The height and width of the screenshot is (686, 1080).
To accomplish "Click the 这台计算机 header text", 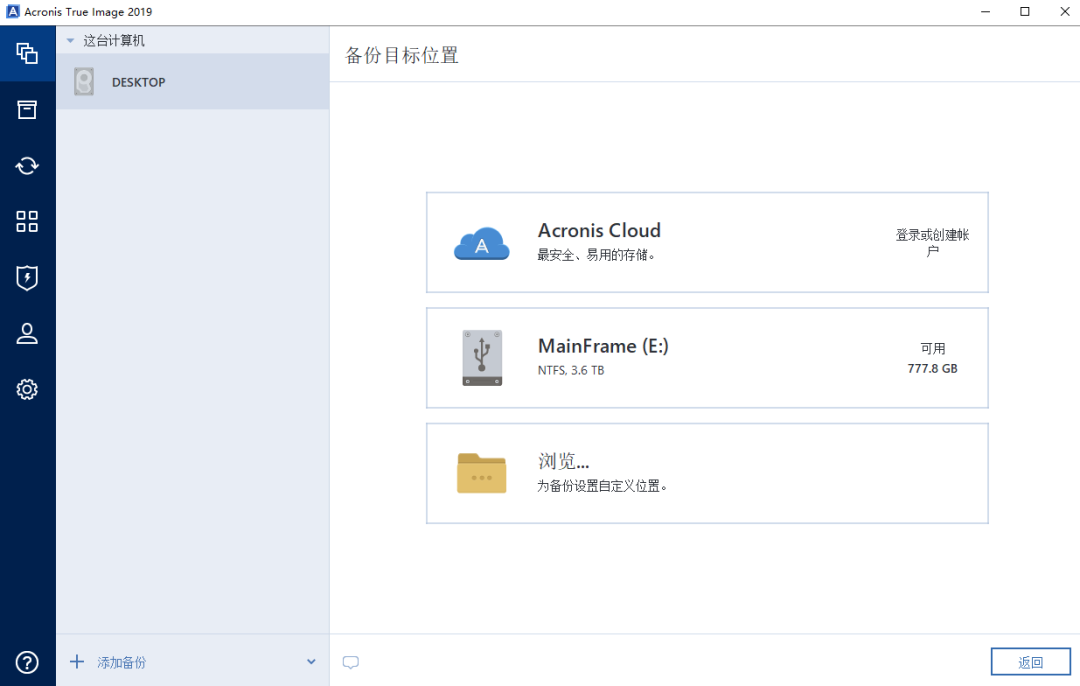I will click(x=114, y=41).
